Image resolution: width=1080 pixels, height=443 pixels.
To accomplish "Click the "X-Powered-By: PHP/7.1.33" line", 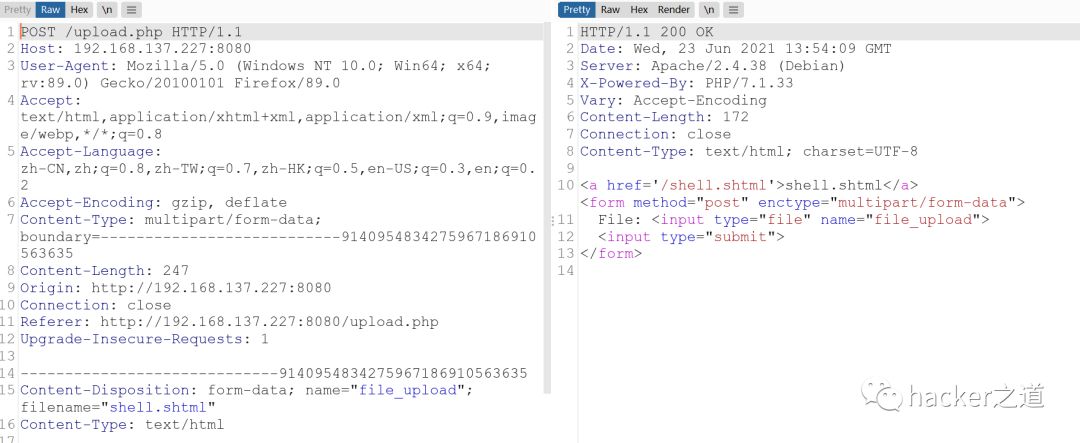I will click(687, 83).
